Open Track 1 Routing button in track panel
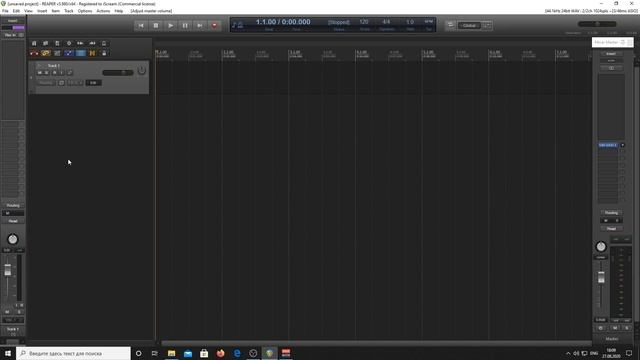Image resolution: width=640 pixels, height=360 pixels. tap(46, 83)
